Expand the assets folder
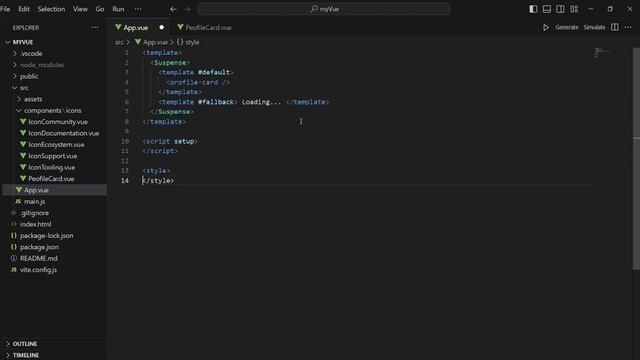 click(33, 99)
